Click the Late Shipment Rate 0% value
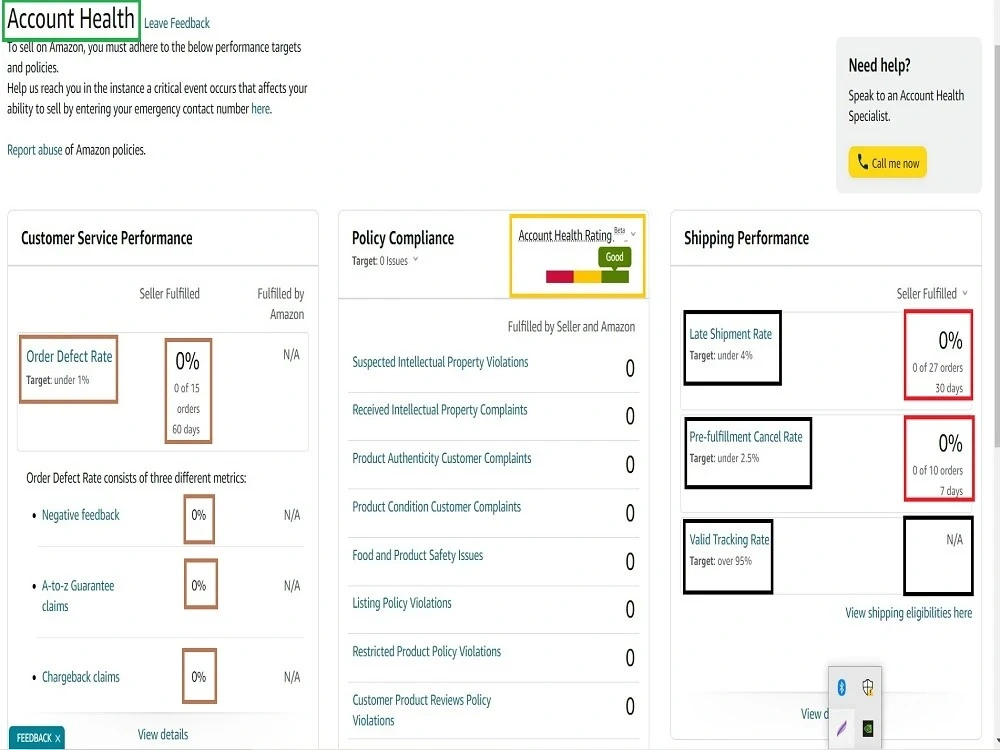Screen dimensions: 1000x750 (950, 340)
